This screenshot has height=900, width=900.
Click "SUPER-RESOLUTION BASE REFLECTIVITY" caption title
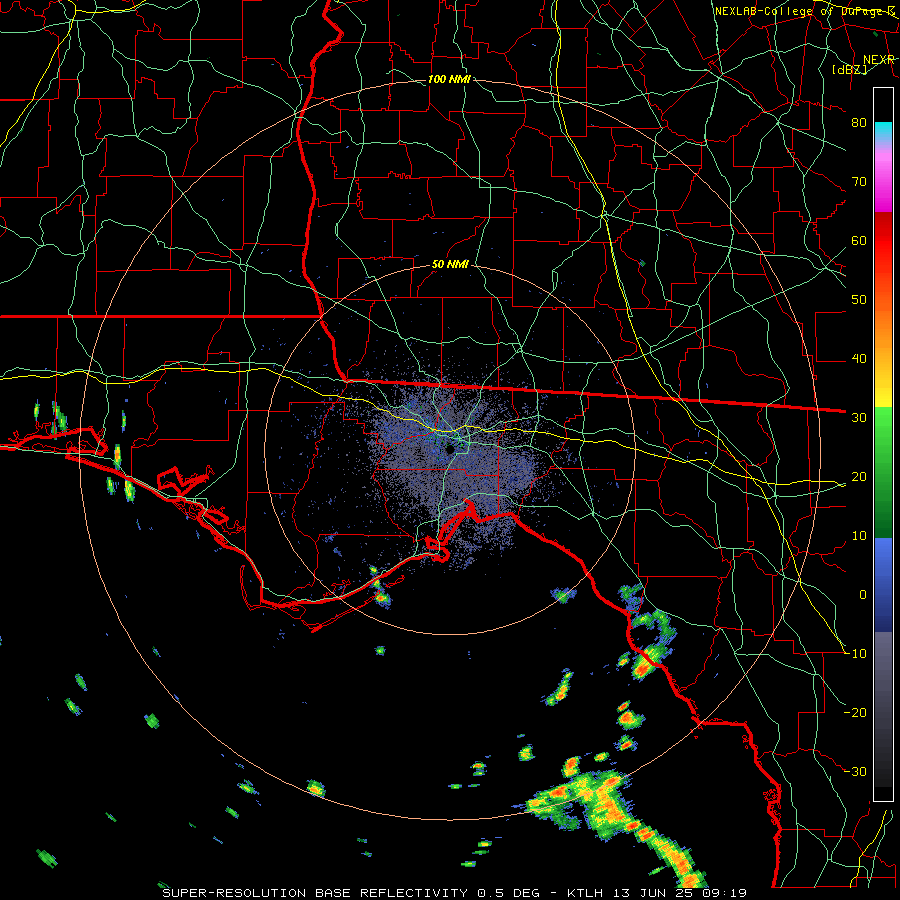(315, 893)
